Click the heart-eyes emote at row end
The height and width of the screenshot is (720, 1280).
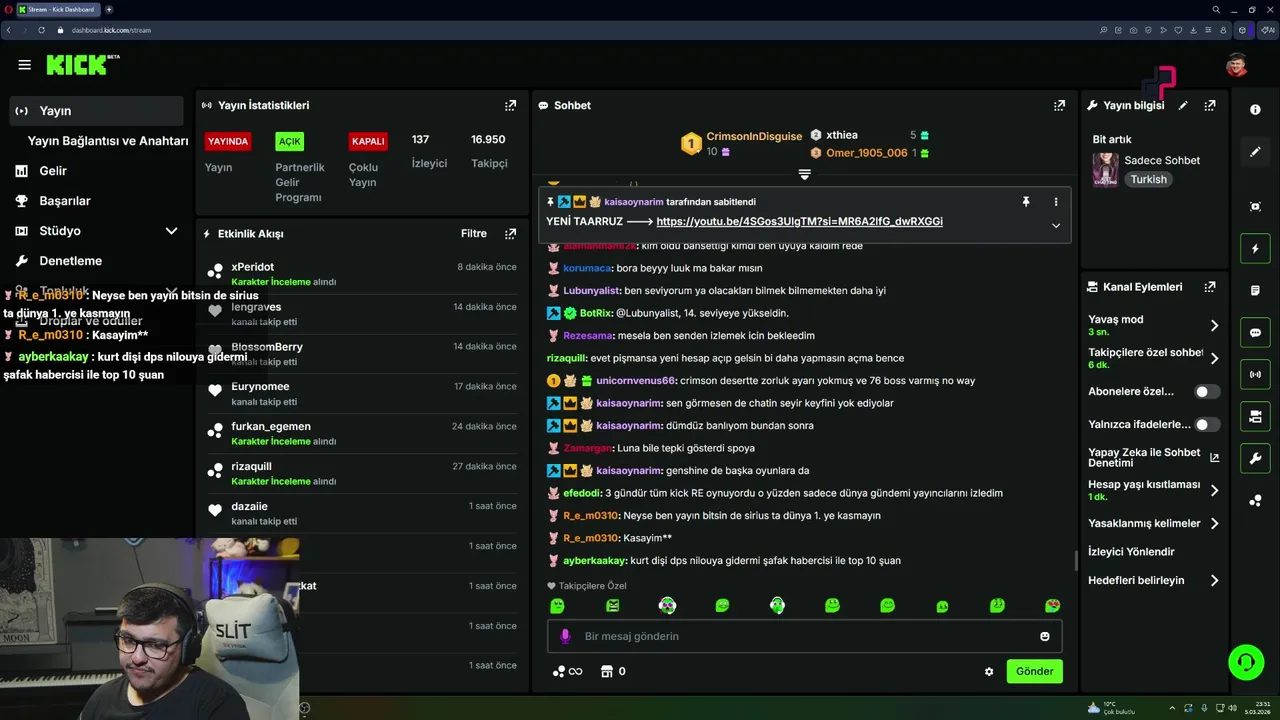click(x=1052, y=605)
